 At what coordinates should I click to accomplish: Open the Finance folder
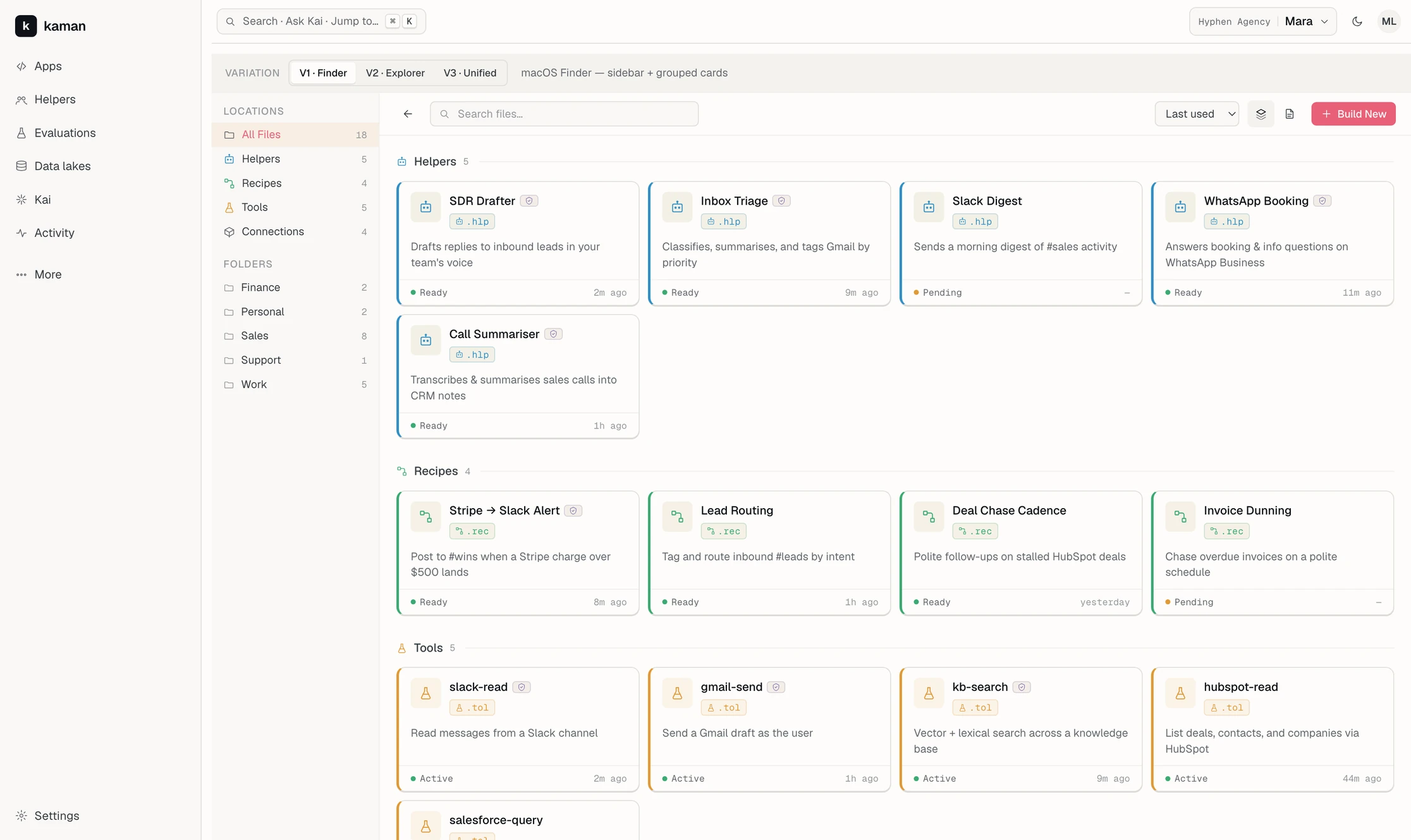coord(295,288)
